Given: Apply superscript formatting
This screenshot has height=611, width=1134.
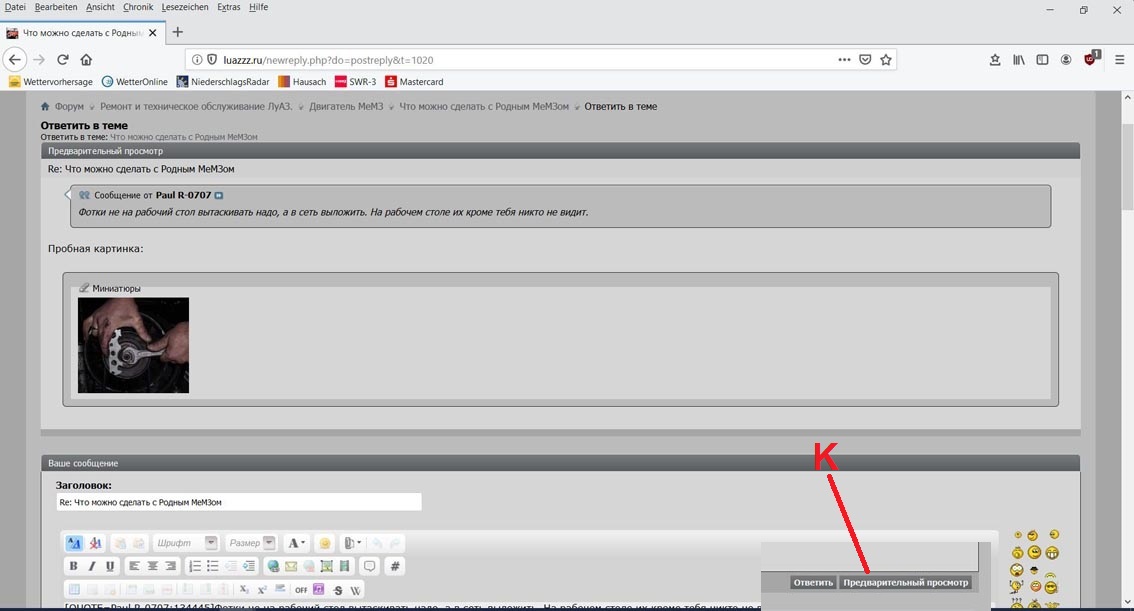Looking at the screenshot, I should pyautogui.click(x=262, y=590).
